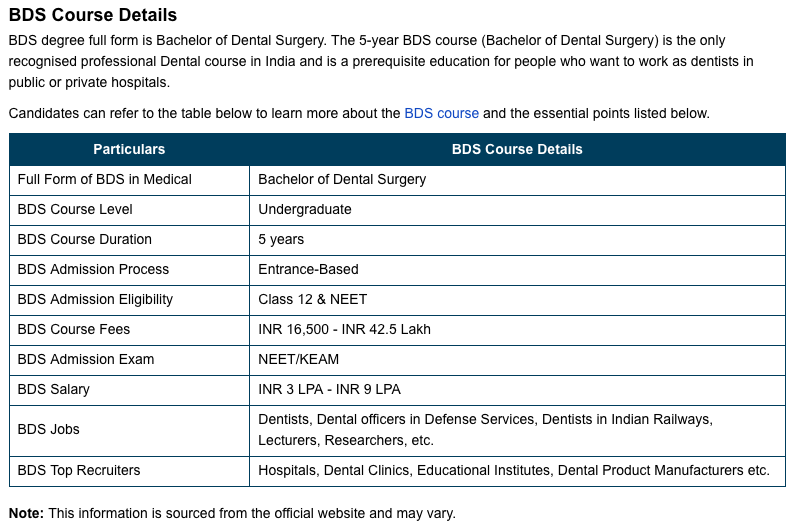Select the "BDS Course Details" table column header
The width and height of the screenshot is (795, 529).
tap(517, 149)
